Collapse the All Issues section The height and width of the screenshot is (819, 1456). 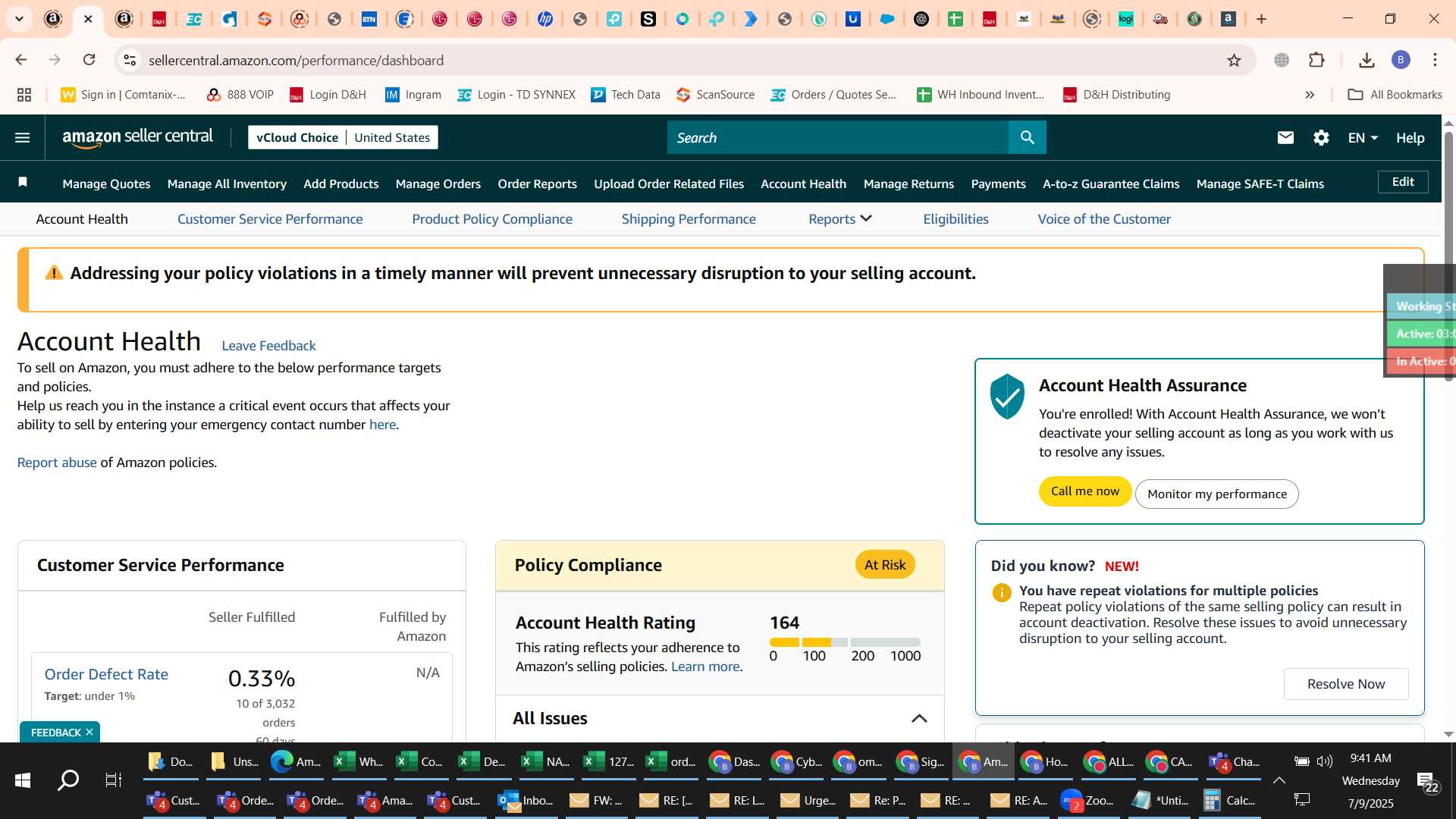919,719
